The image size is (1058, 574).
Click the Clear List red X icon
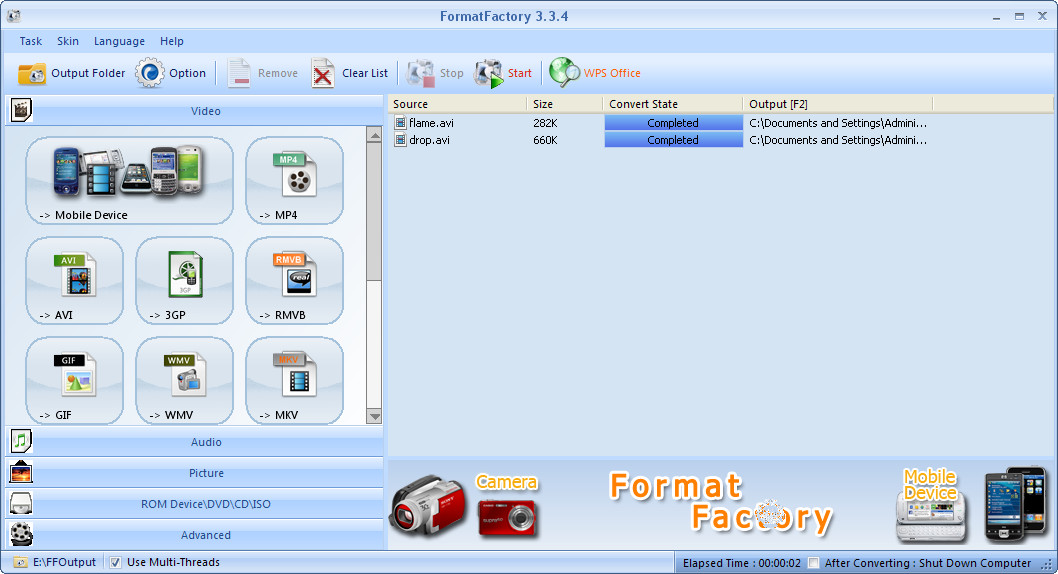(323, 73)
